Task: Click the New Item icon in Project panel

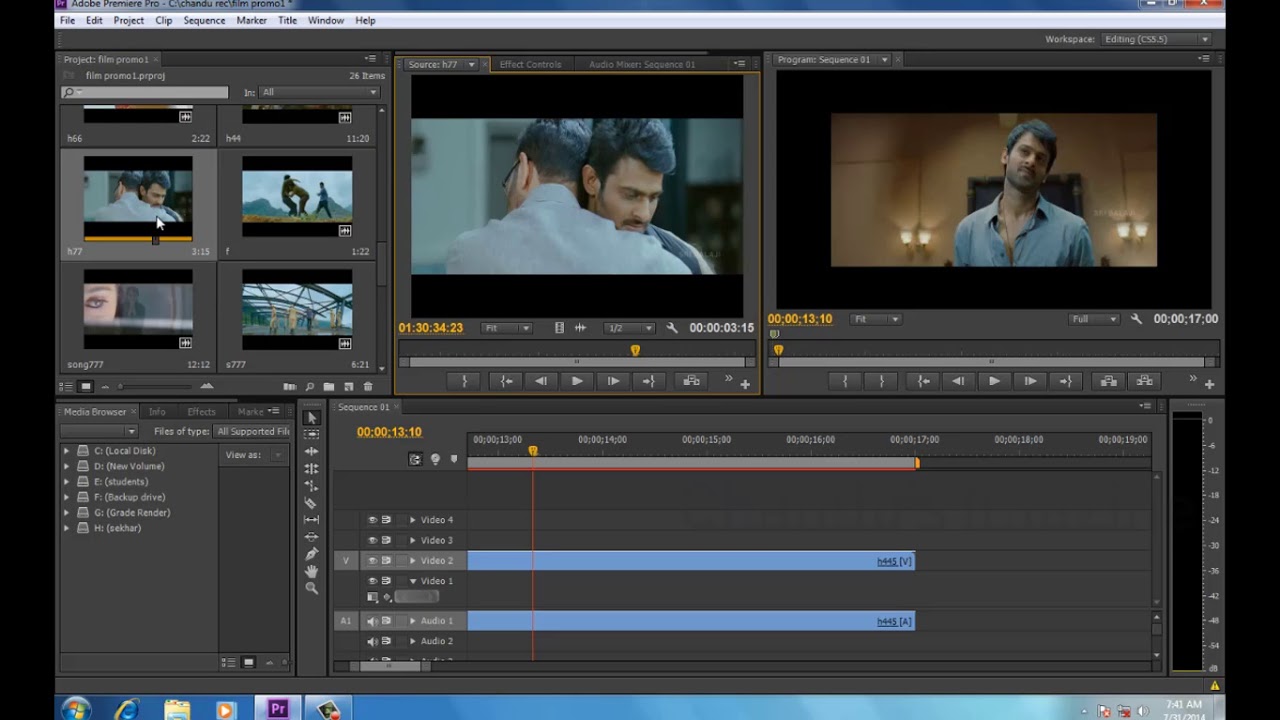Action: (349, 386)
